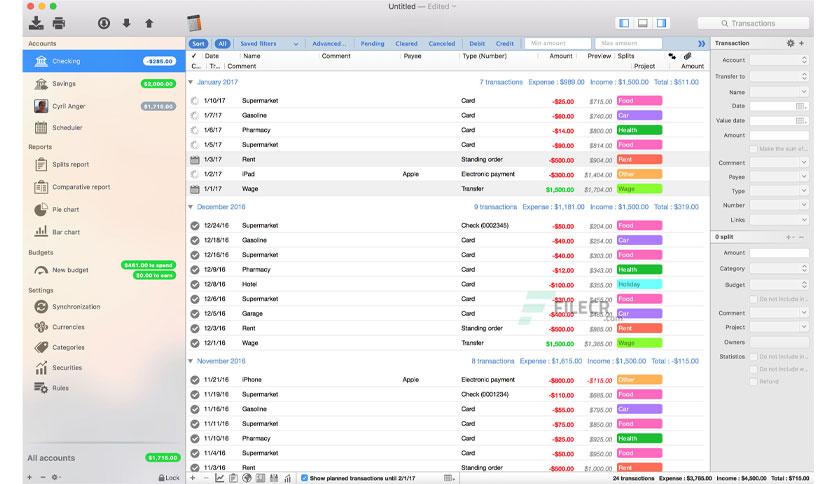836x484 pixels.
Task: Select the Cleared filter
Action: 406,44
